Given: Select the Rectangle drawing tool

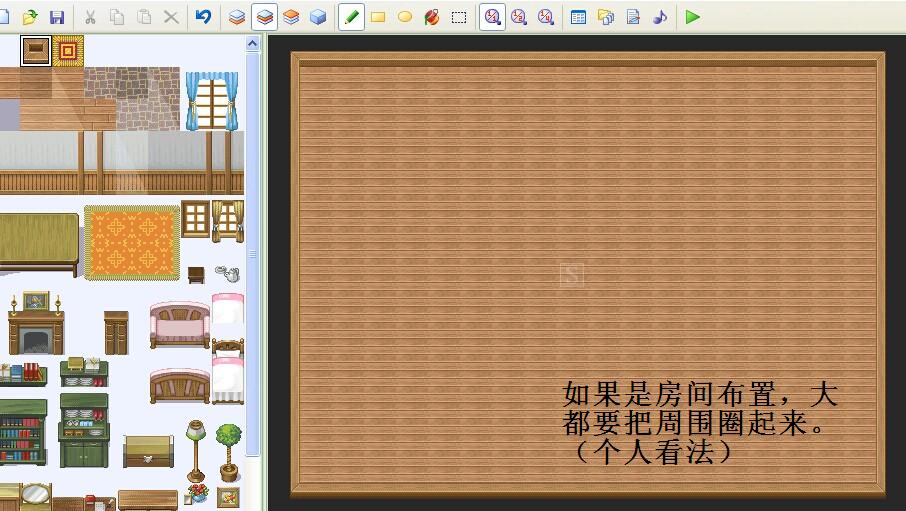Looking at the screenshot, I should click(378, 17).
